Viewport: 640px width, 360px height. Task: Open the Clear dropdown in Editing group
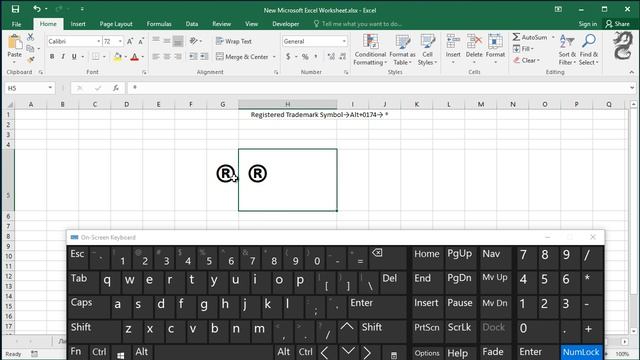pyautogui.click(x=527, y=60)
